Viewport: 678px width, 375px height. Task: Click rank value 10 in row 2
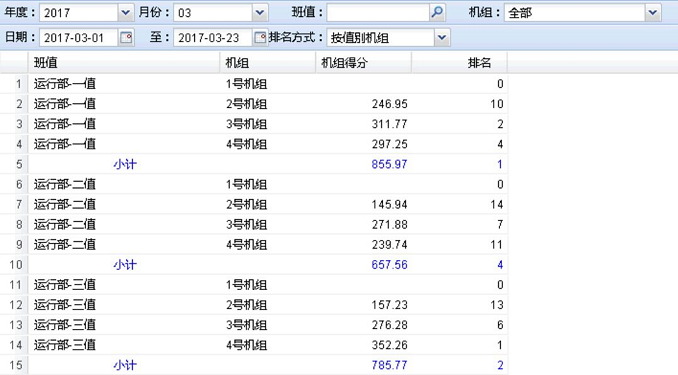(x=497, y=104)
